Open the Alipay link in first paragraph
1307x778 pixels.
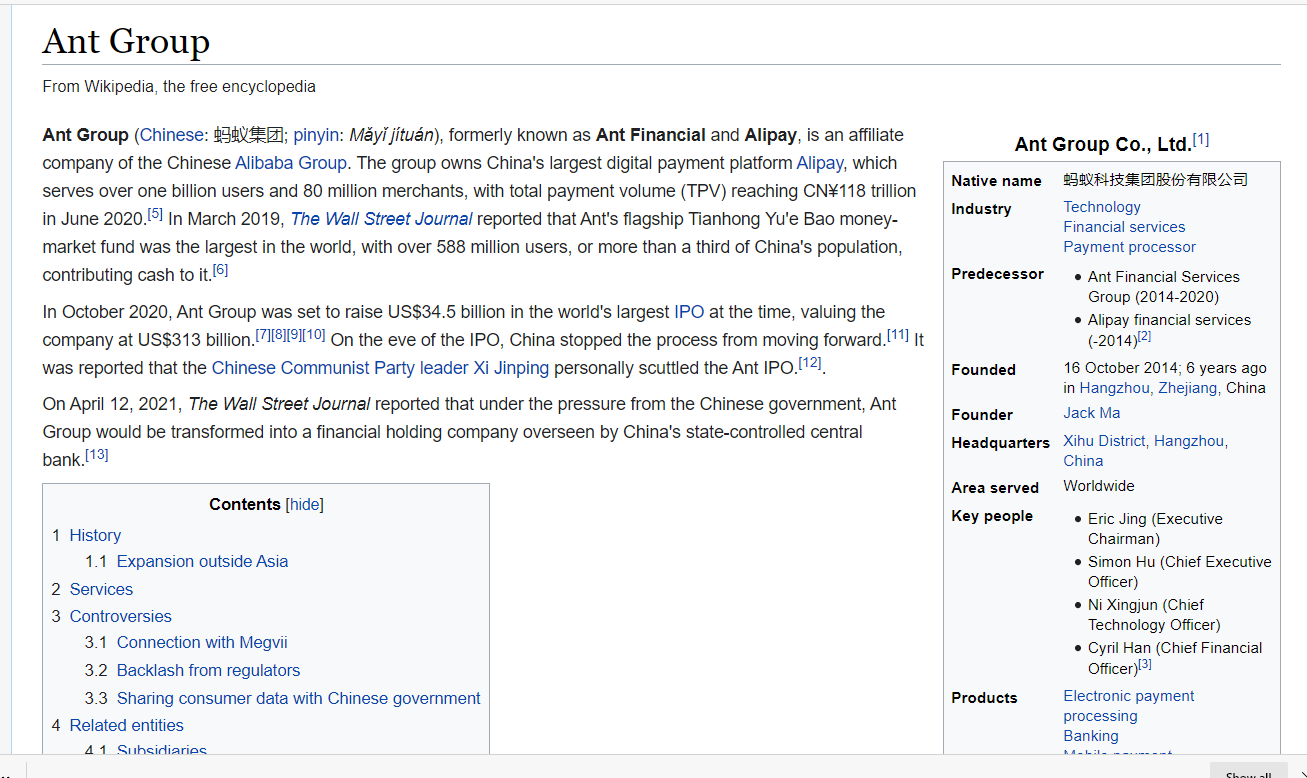tap(820, 163)
